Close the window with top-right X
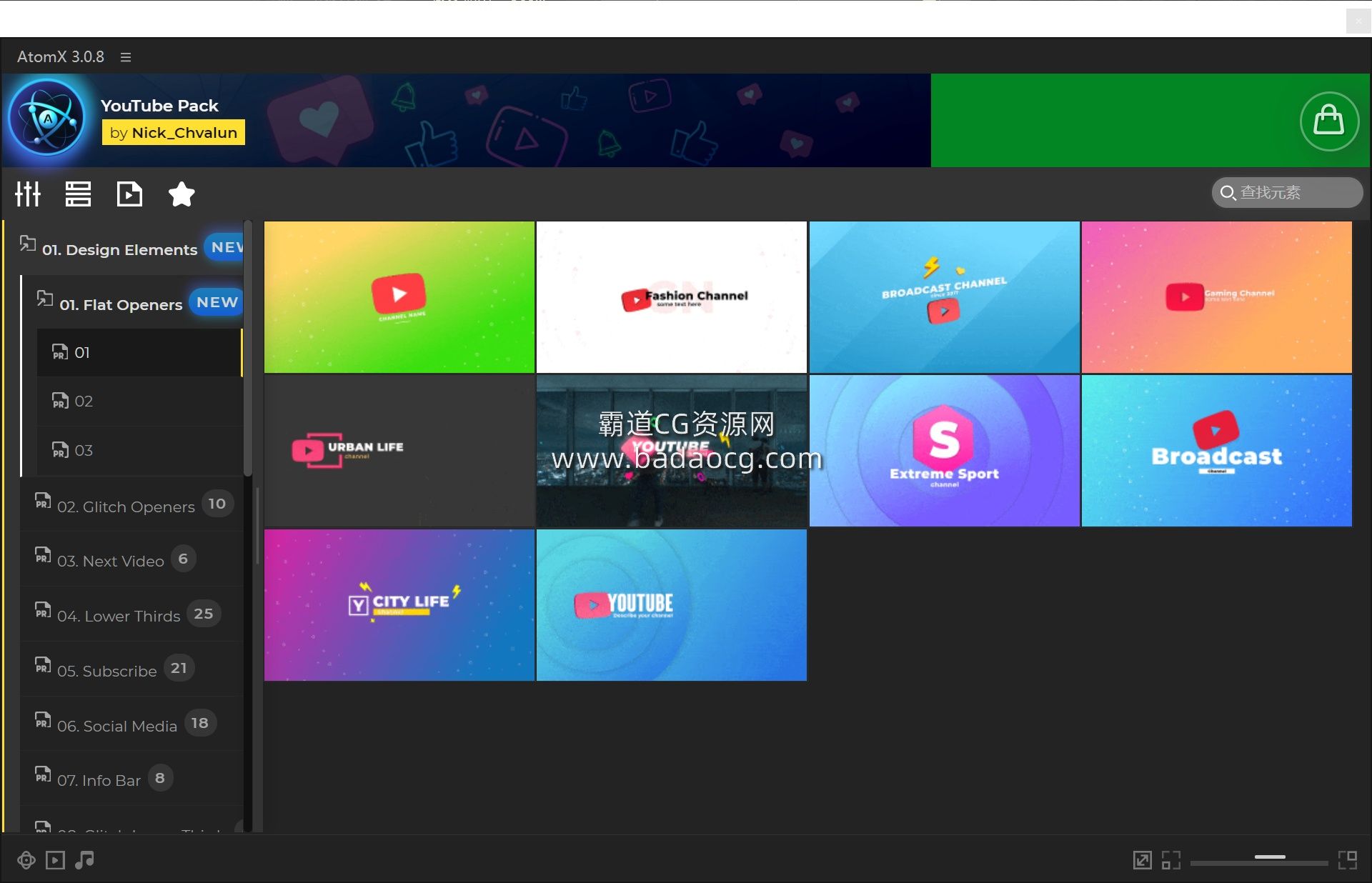The width and height of the screenshot is (1372, 883). (1358, 21)
